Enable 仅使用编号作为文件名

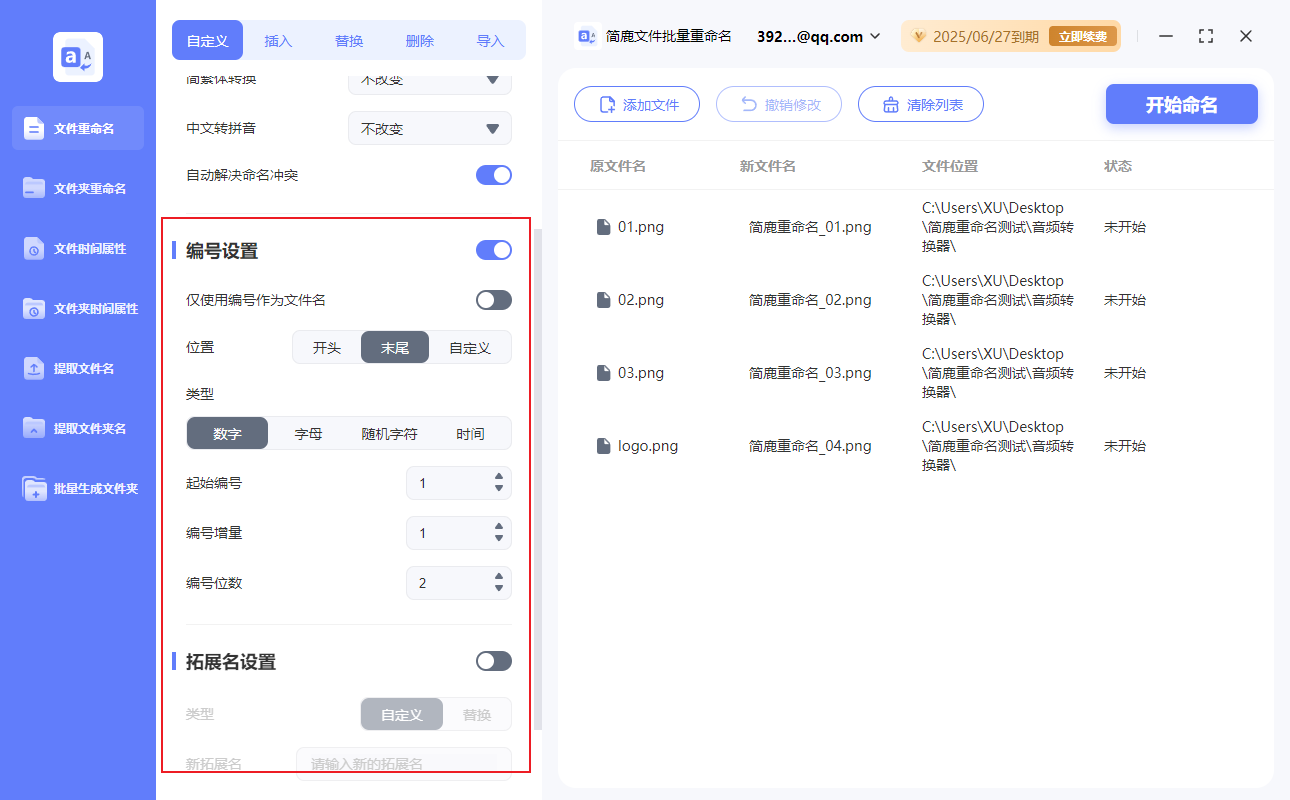(x=493, y=299)
